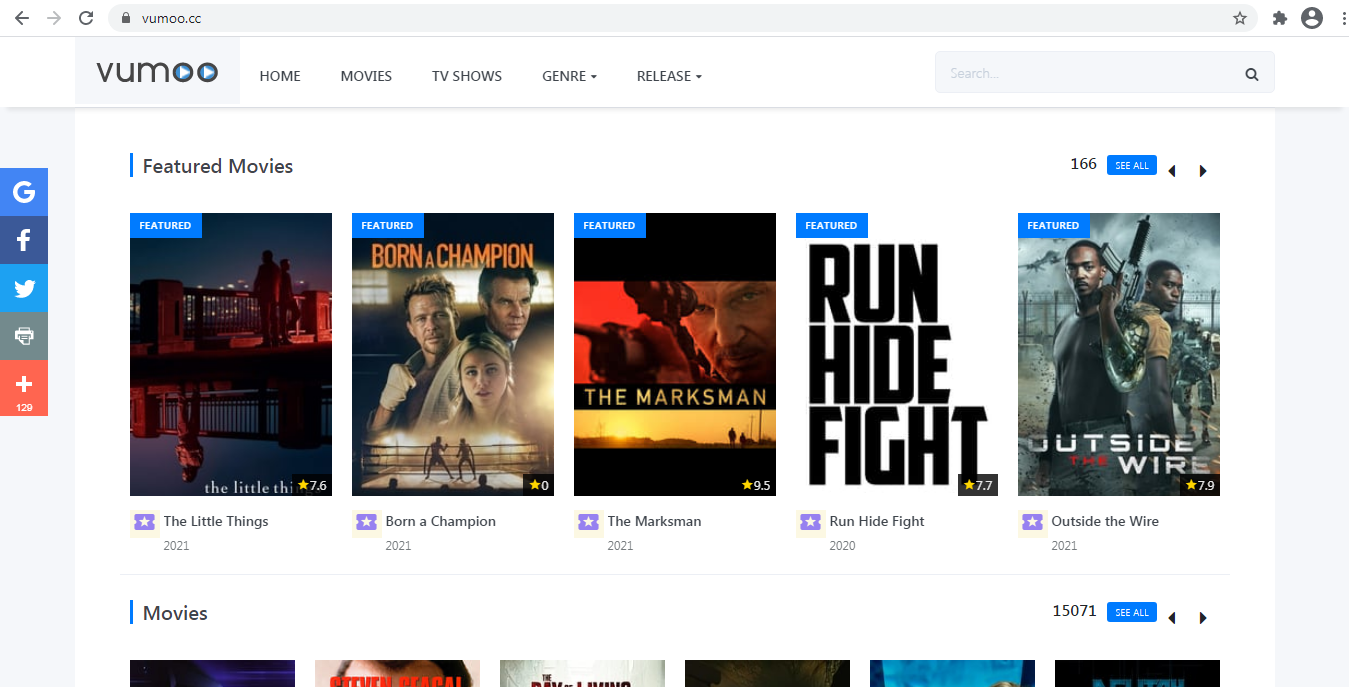Click the browser forward arrow
Viewport: 1349px width, 687px height.
[54, 18]
